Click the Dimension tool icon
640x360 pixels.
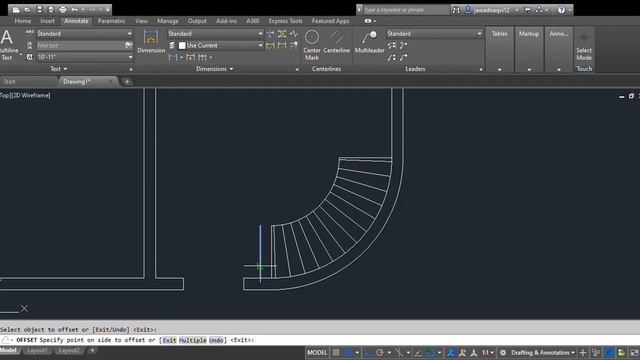point(151,42)
